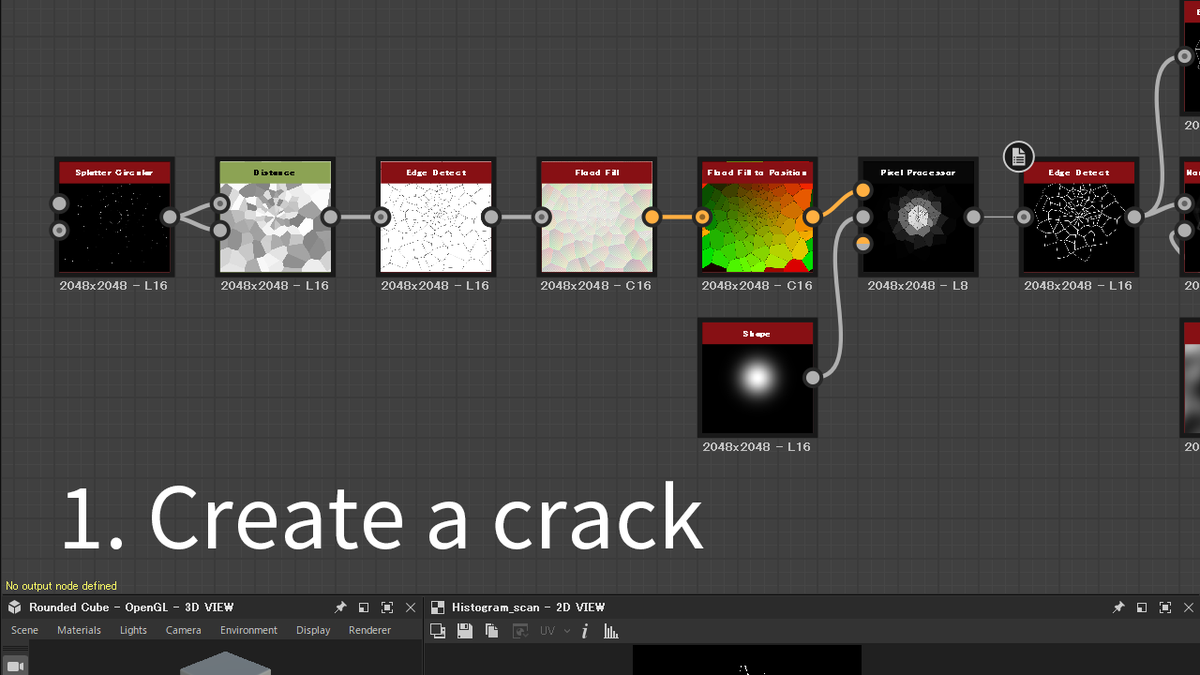This screenshot has width=1200, height=675.
Task: Click the bottom orange input of Pixel Processor
Action: pos(864,243)
